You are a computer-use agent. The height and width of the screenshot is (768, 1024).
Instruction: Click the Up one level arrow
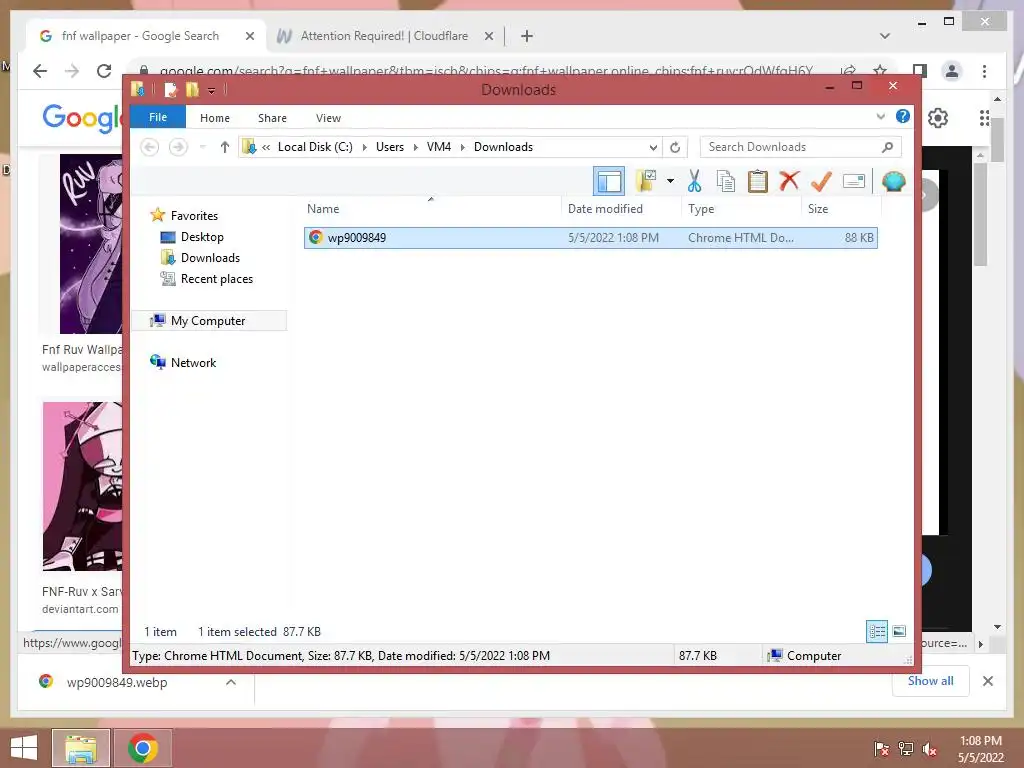(x=225, y=147)
